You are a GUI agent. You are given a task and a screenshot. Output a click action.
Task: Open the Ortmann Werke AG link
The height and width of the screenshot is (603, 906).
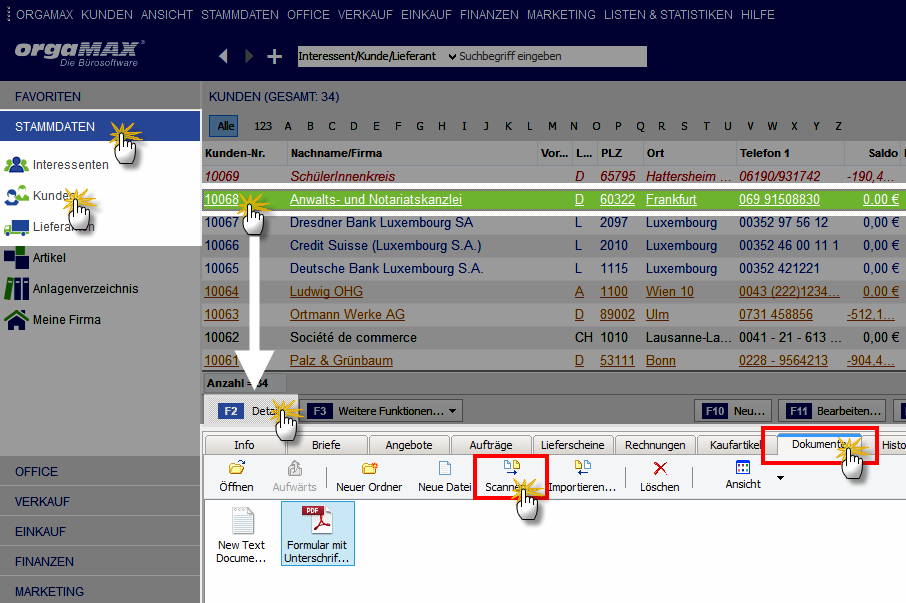click(x=347, y=315)
